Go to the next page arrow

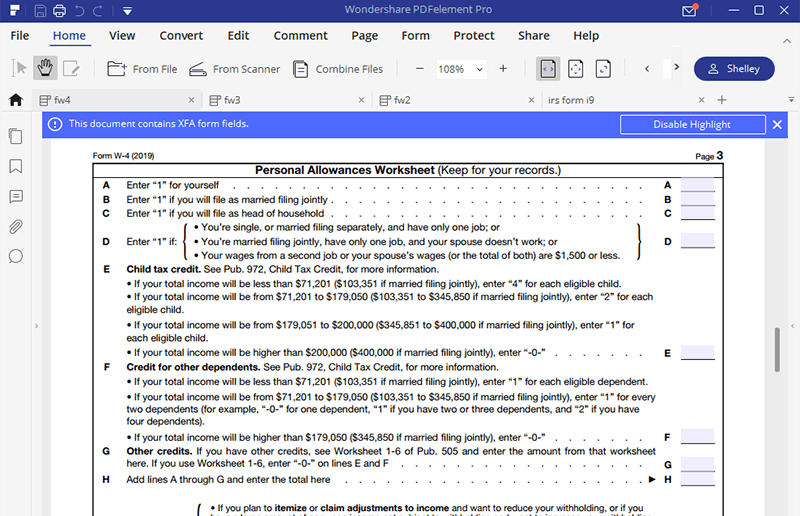(677, 67)
